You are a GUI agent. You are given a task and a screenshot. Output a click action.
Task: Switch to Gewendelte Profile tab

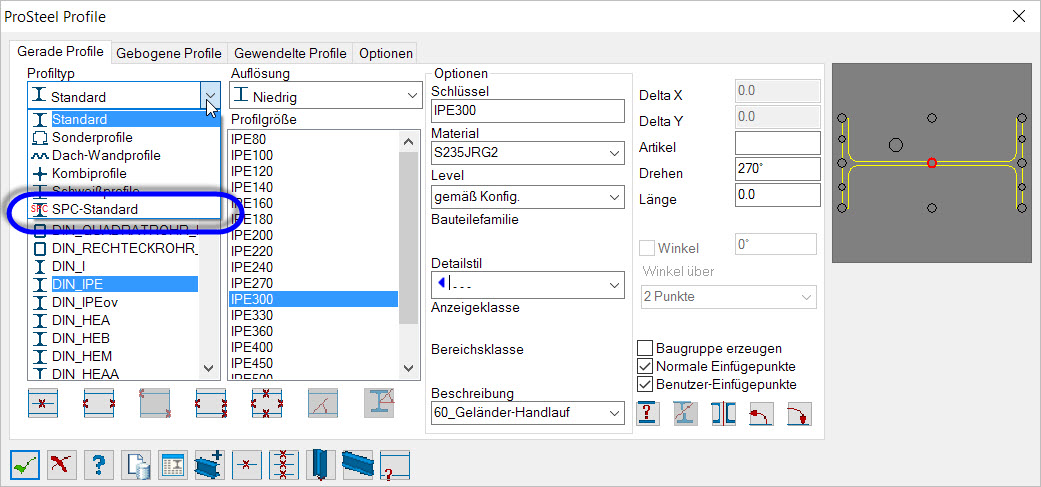point(290,54)
